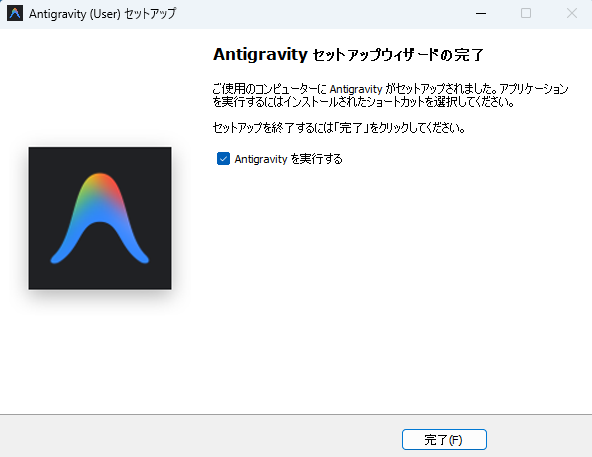Click the paragraph starting with ご使用のコンピューターに

point(390,95)
